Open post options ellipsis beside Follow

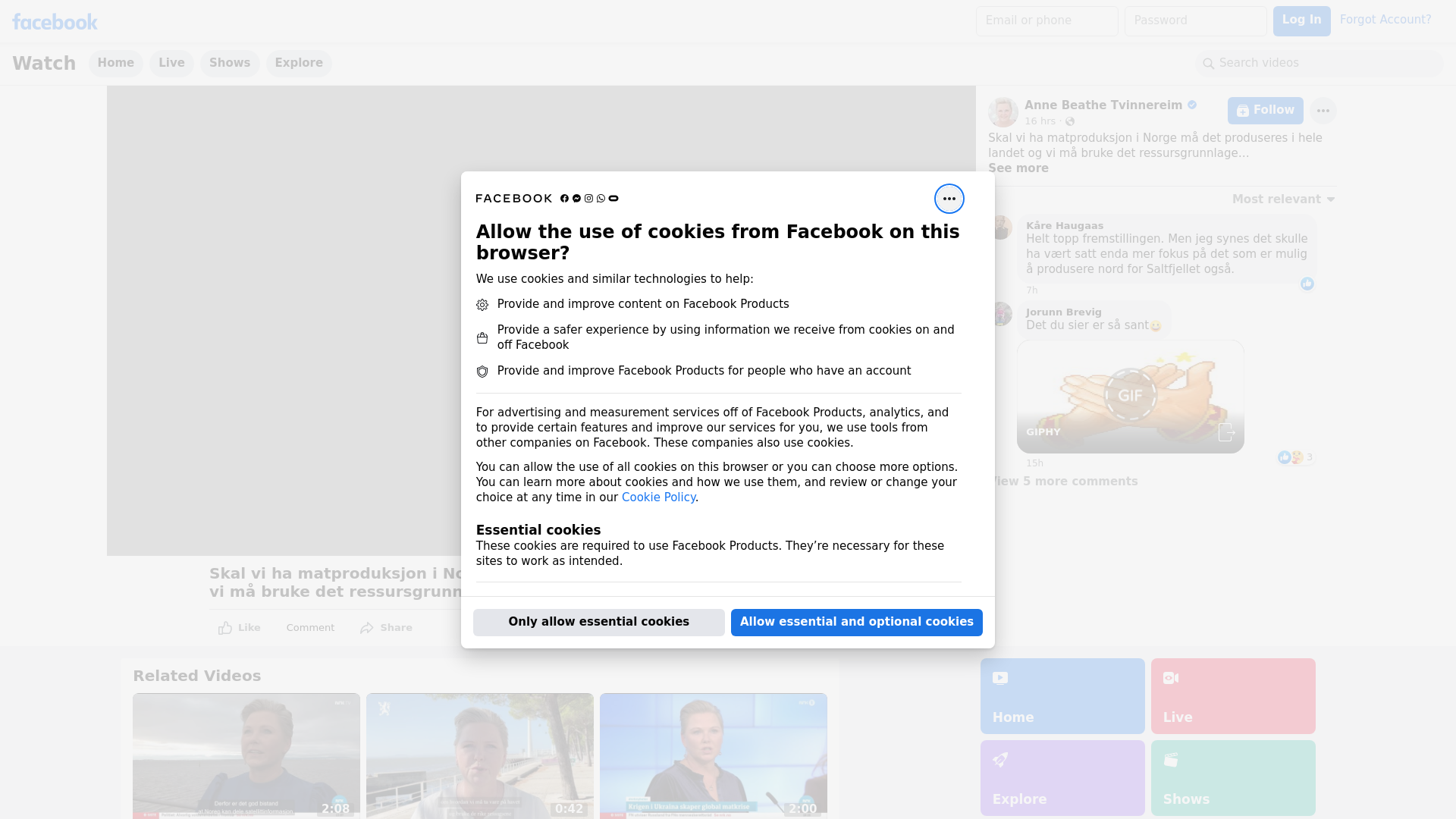[1323, 111]
